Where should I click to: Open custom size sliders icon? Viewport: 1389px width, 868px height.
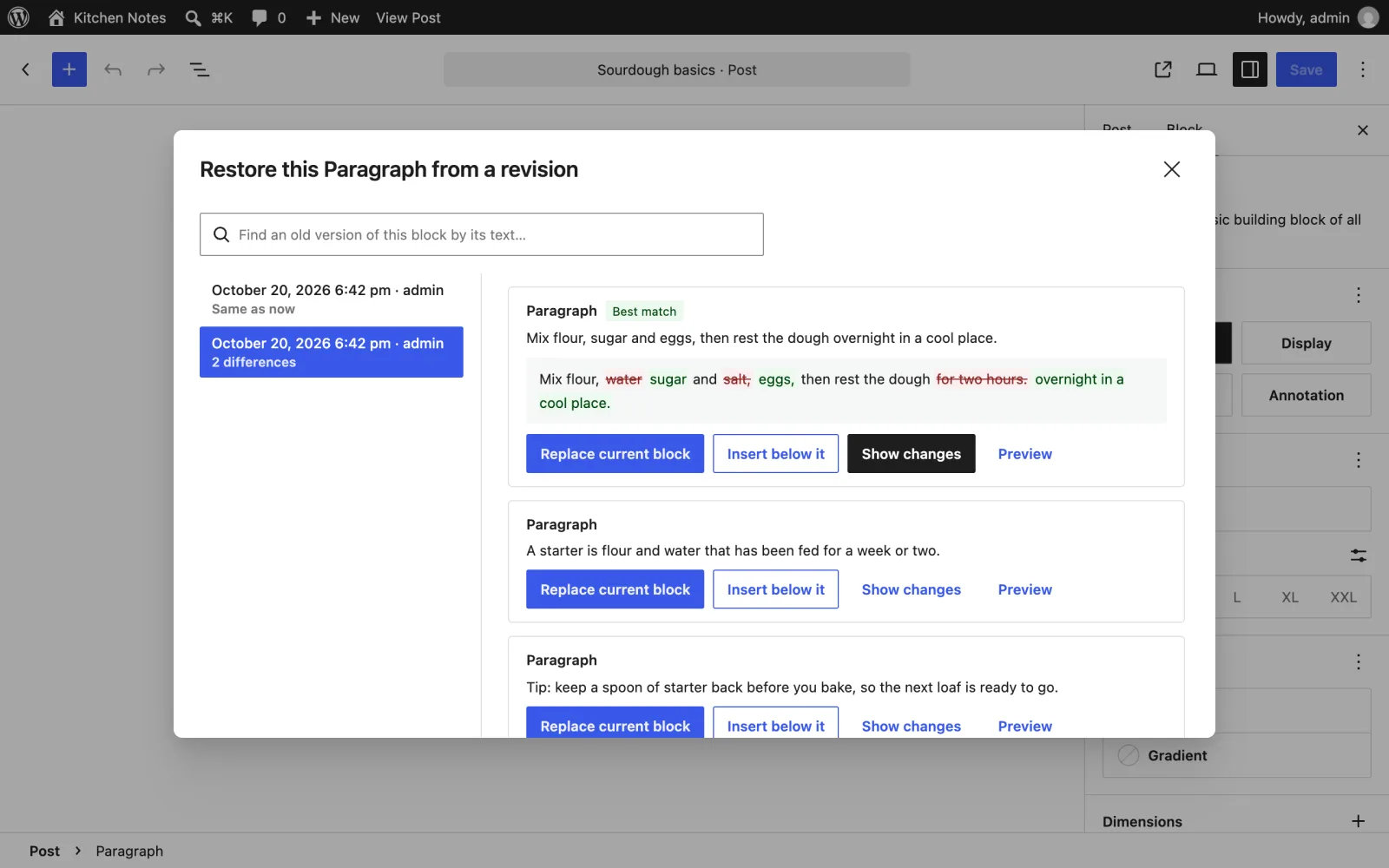[1359, 556]
